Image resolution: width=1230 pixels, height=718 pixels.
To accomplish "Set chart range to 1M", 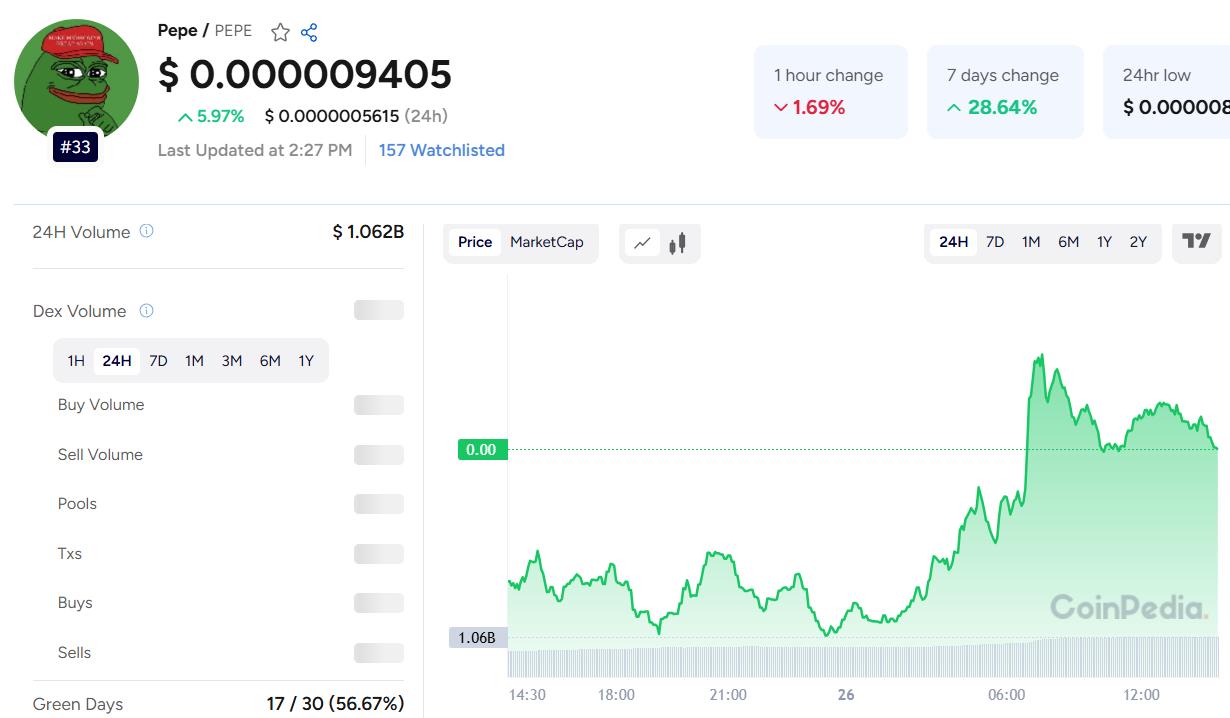I will coord(1031,242).
